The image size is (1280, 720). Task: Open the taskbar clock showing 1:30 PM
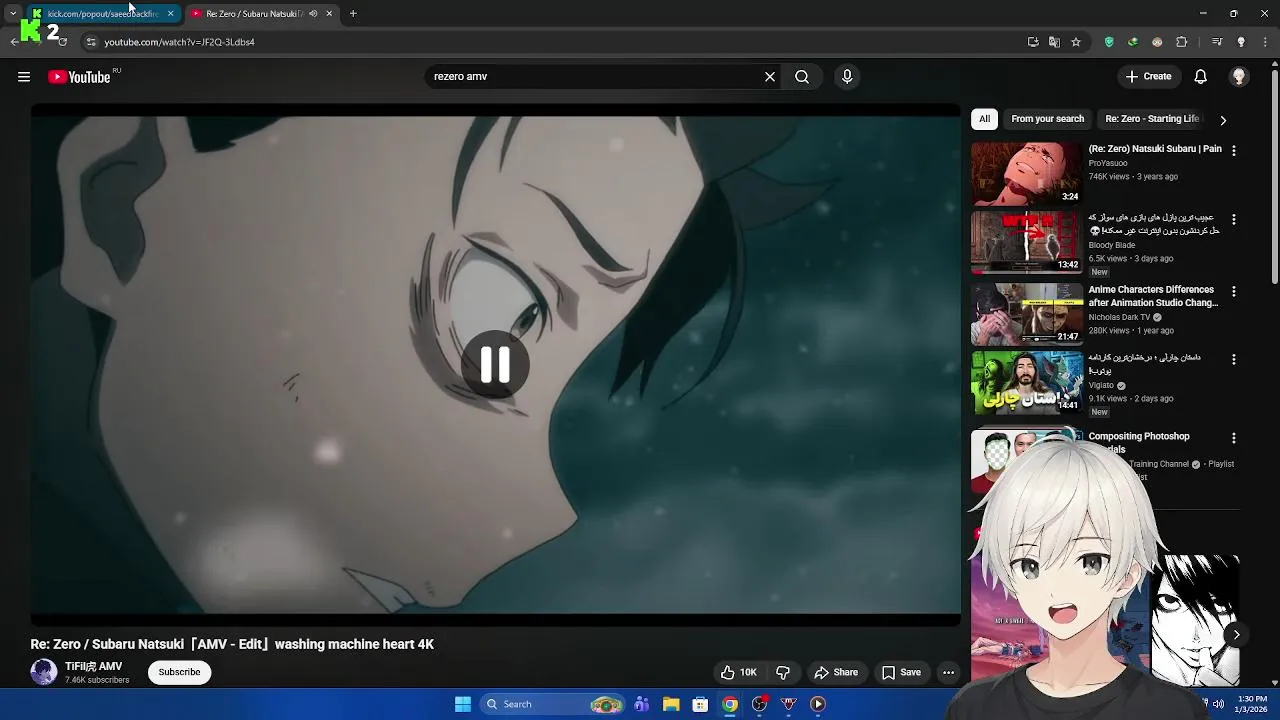click(1252, 704)
